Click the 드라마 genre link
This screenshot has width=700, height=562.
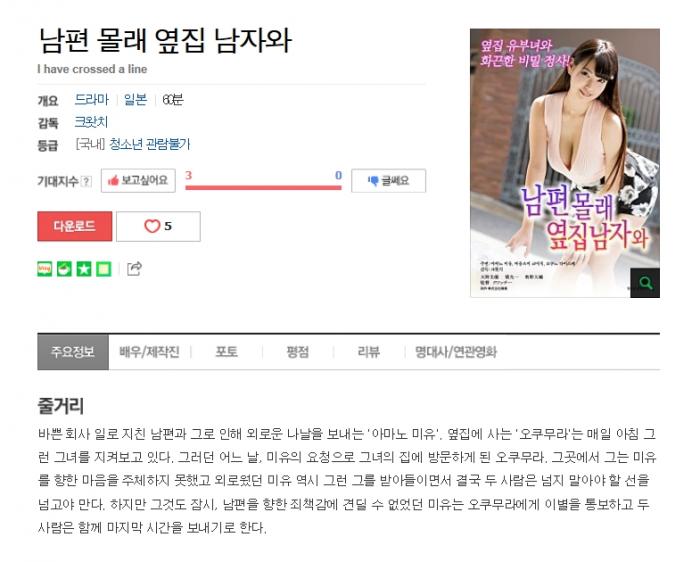92,99
